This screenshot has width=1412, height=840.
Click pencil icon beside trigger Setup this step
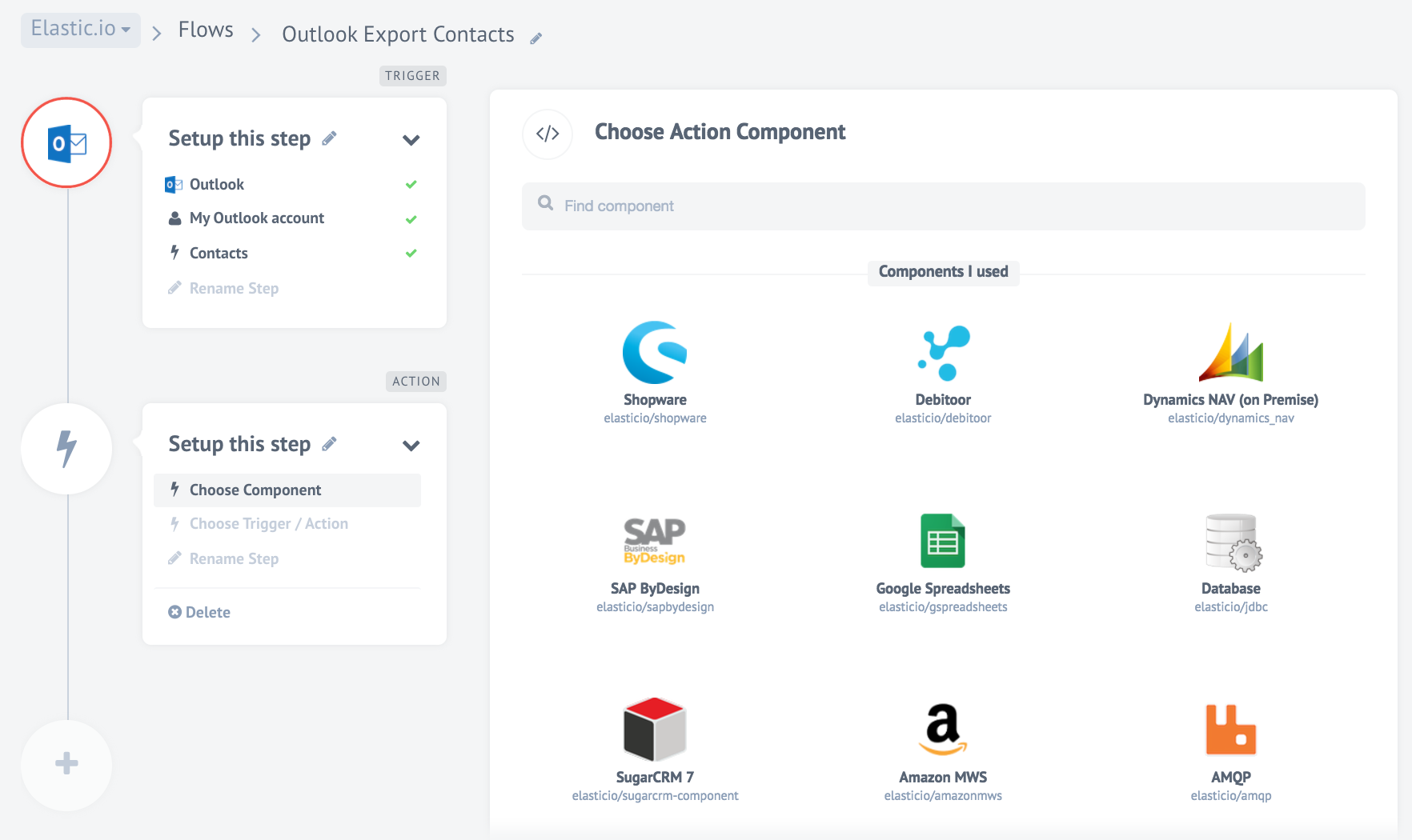point(329,138)
